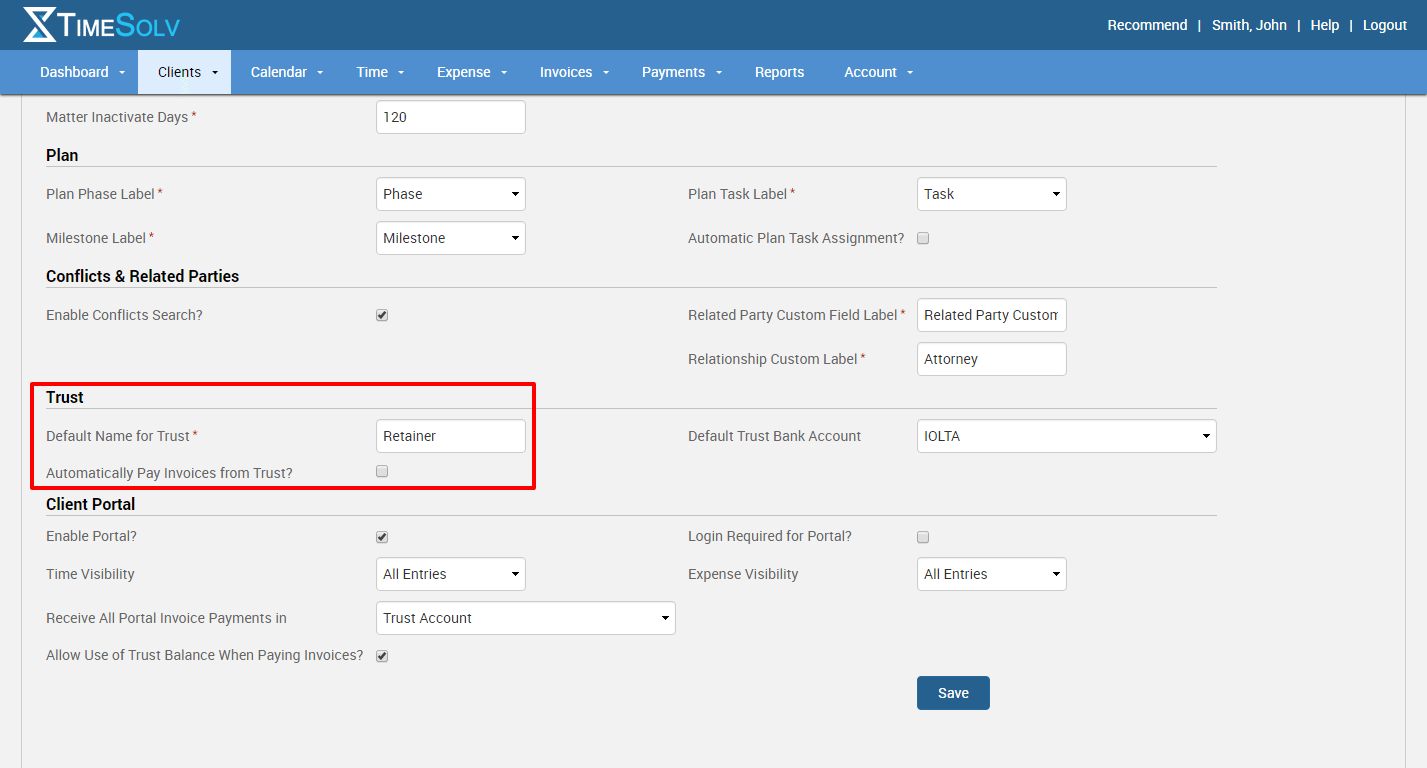Viewport: 1427px width, 768px height.
Task: Click the Logout link
Action: pyautogui.click(x=1384, y=24)
